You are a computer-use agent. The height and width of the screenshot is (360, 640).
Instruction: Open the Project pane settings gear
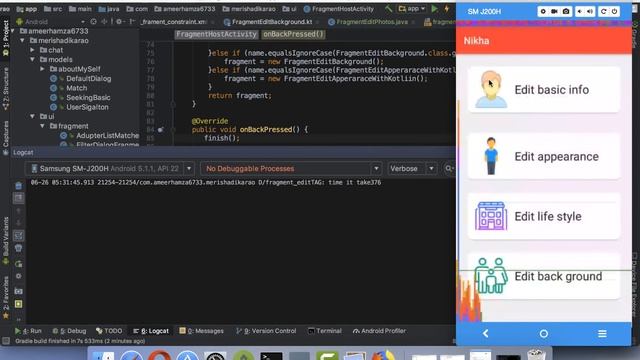click(x=119, y=22)
